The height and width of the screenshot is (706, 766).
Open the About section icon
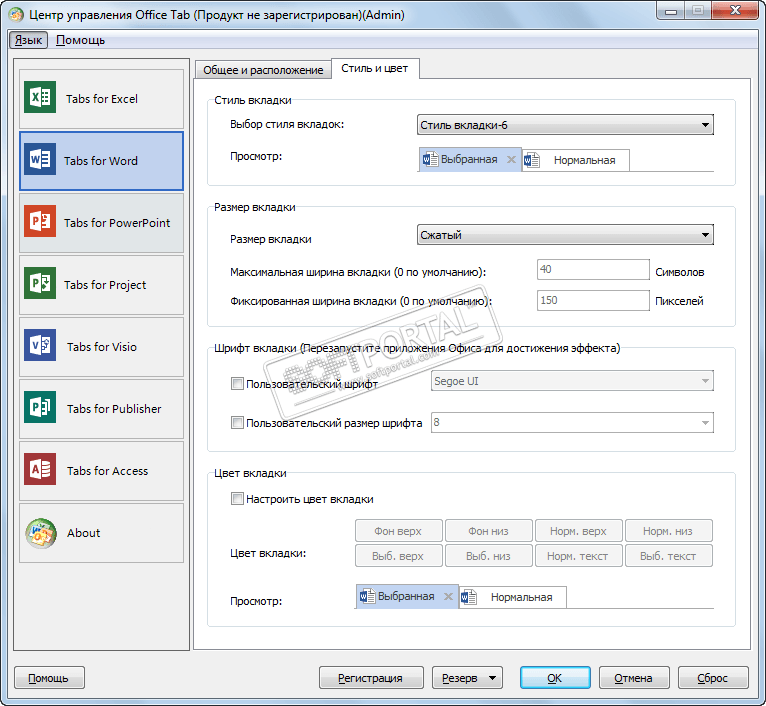pyautogui.click(x=41, y=534)
